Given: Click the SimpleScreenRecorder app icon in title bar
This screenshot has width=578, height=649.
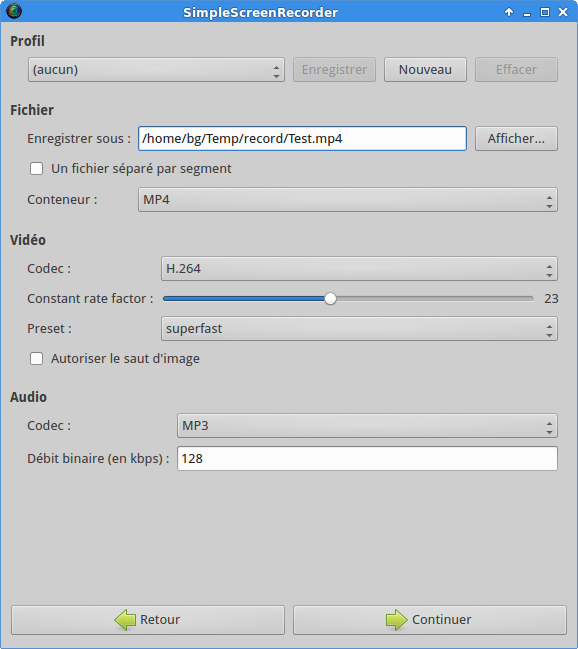Looking at the screenshot, I should pos(14,11).
